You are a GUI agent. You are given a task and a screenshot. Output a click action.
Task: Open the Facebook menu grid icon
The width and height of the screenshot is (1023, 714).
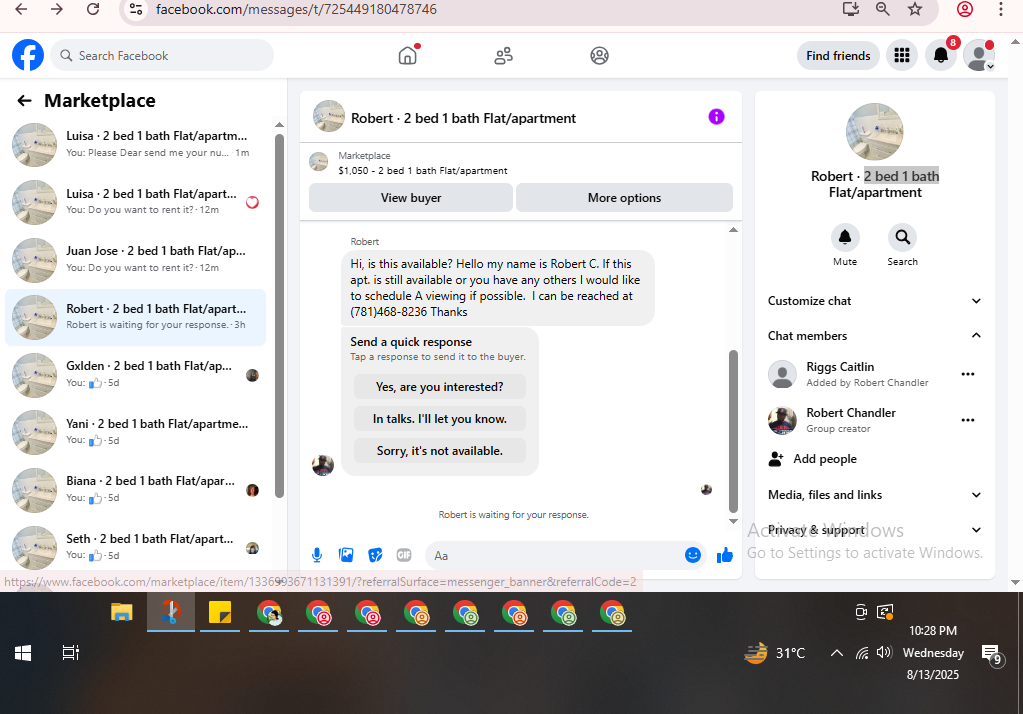point(902,55)
